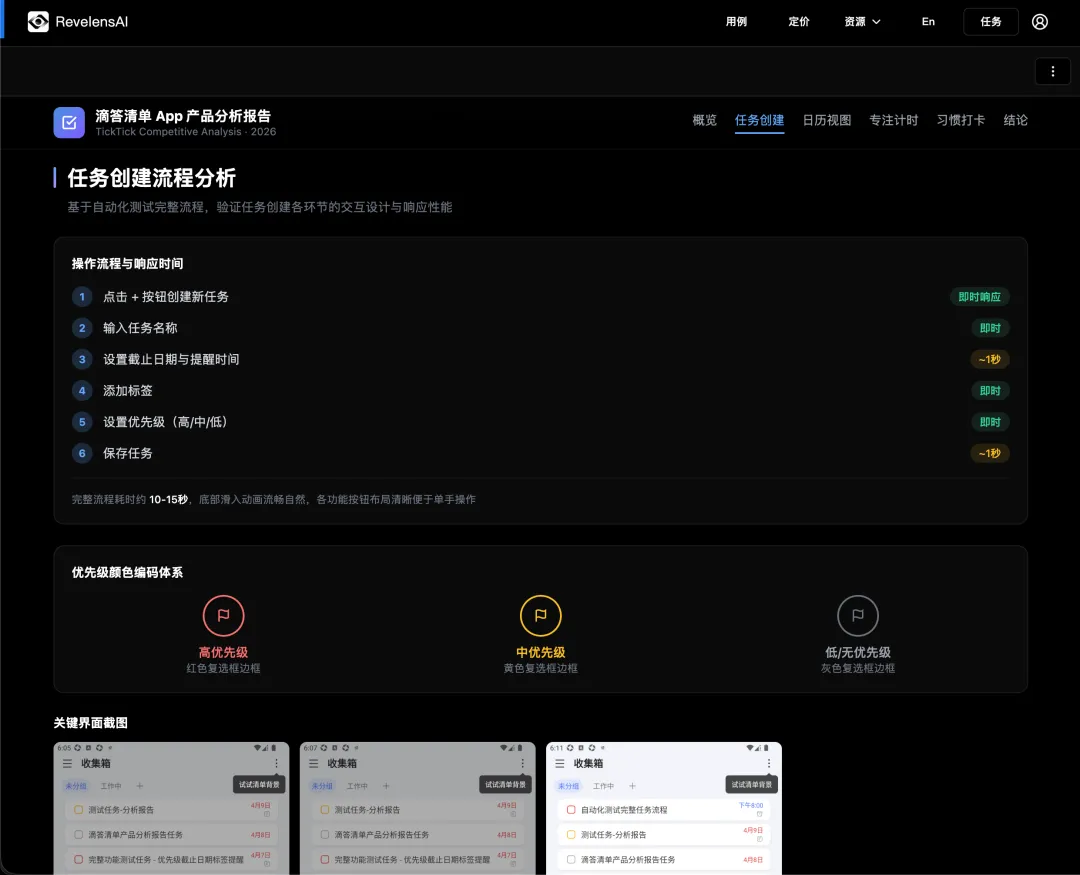Click the 添加标签 step text

pos(128,391)
